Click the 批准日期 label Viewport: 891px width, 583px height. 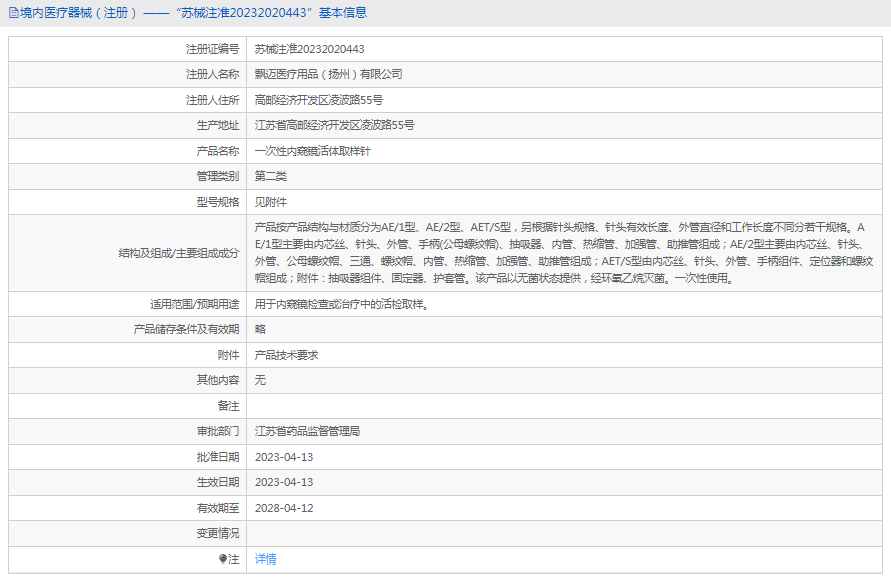tap(218, 457)
